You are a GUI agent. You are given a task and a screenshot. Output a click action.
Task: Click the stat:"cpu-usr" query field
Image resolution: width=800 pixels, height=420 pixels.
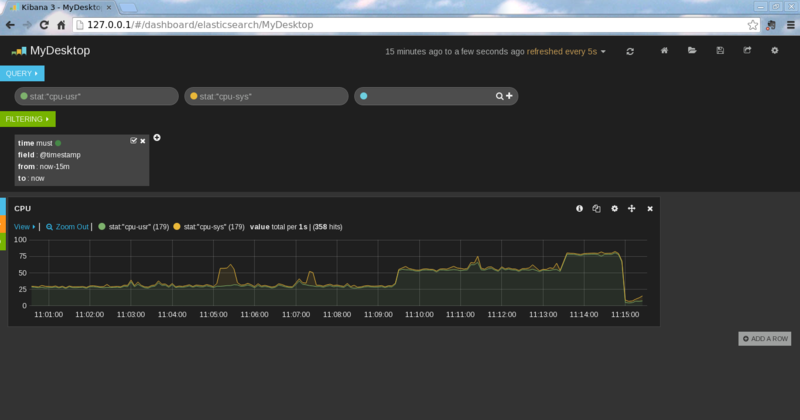(x=96, y=96)
